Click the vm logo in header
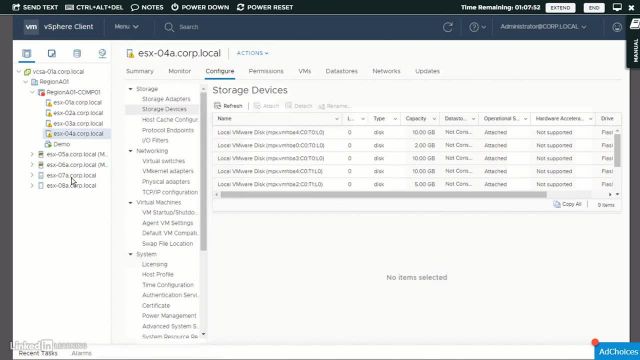640x360 pixels. 31,27
